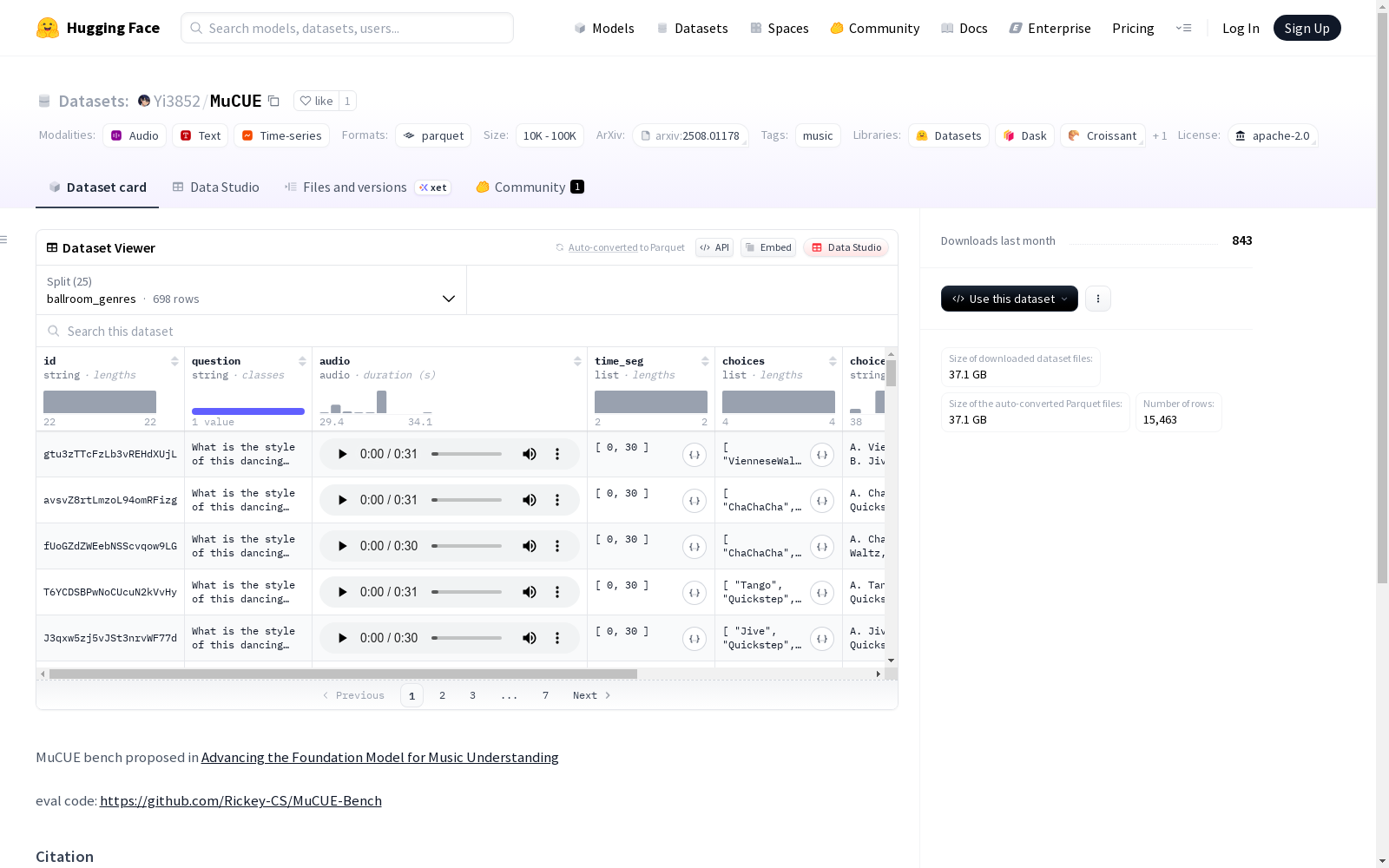This screenshot has width=1389, height=868.
Task: Click audio seek slider in row gtu3zTTcFzLb3vREHdXUjL
Action: [x=467, y=454]
